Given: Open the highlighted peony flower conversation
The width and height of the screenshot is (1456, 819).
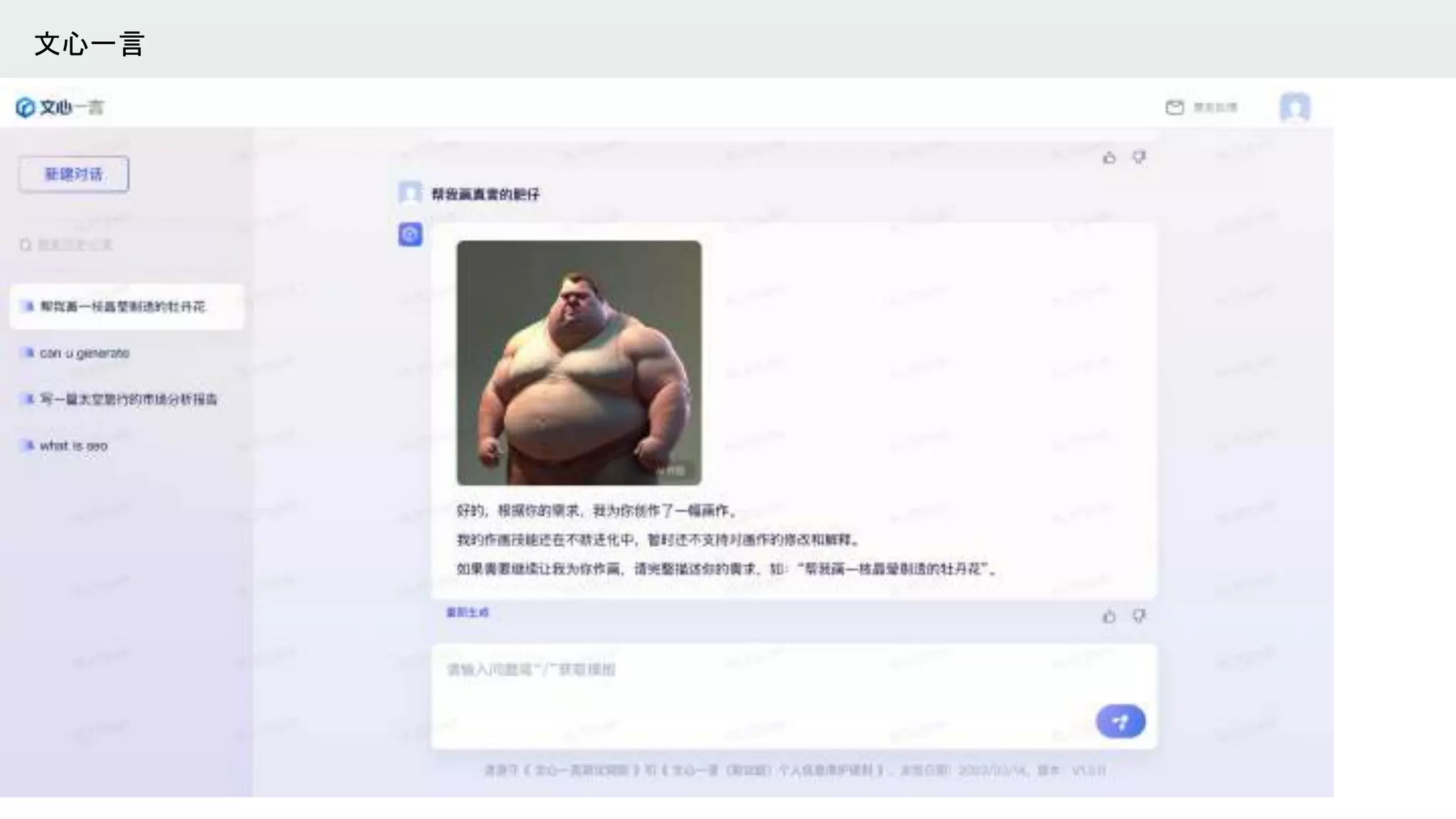Looking at the screenshot, I should tap(127, 306).
